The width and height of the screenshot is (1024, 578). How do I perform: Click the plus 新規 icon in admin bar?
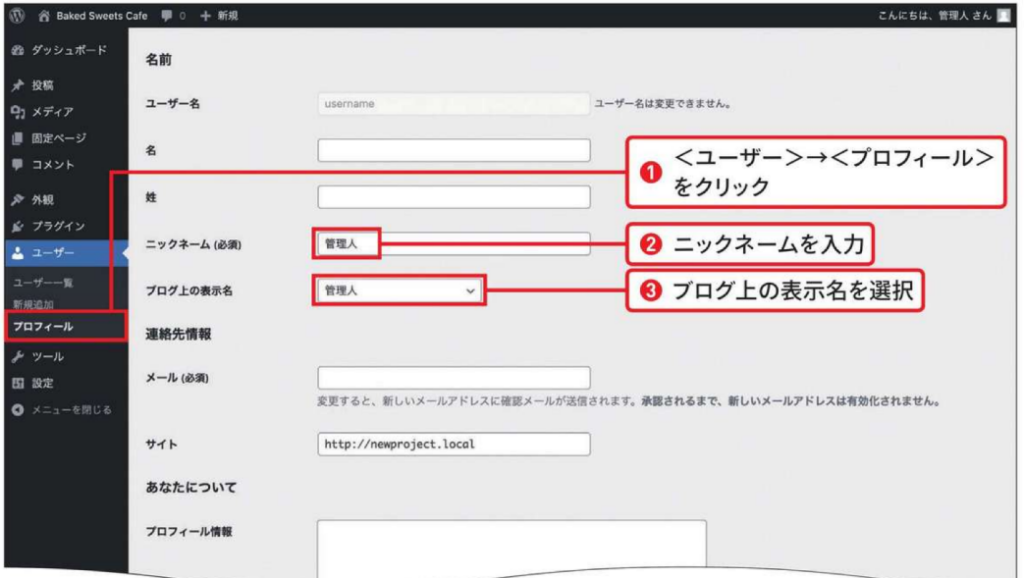(205, 16)
